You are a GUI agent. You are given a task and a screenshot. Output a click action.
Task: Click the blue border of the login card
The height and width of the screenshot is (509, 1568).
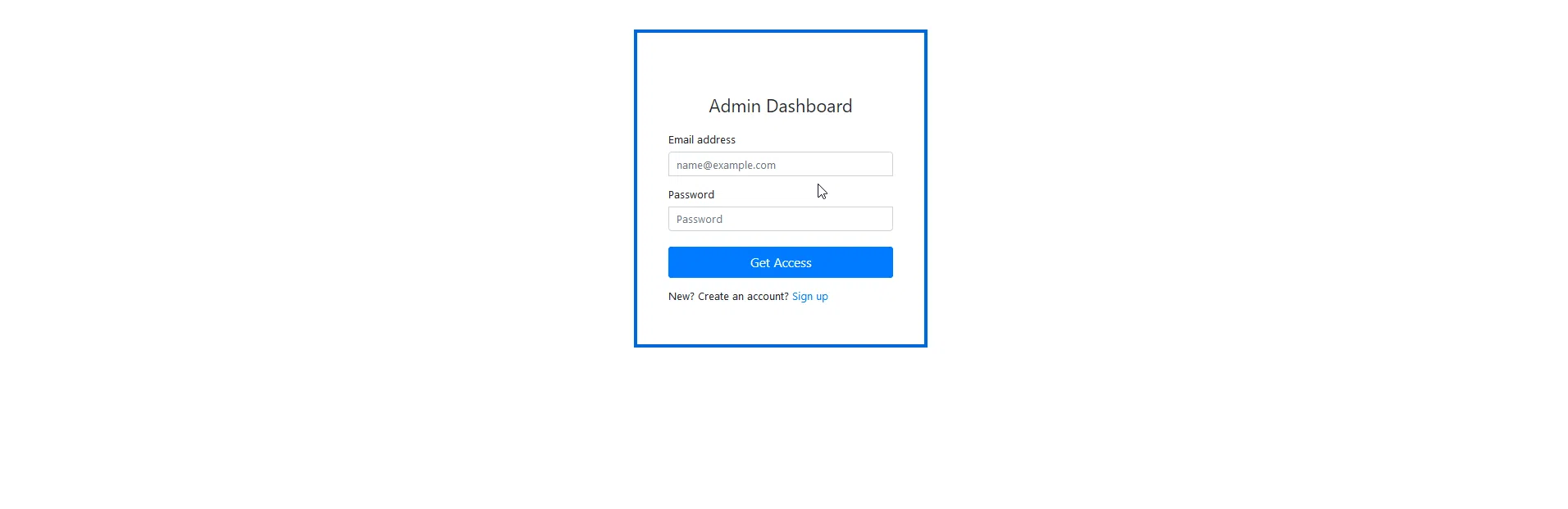click(636, 189)
